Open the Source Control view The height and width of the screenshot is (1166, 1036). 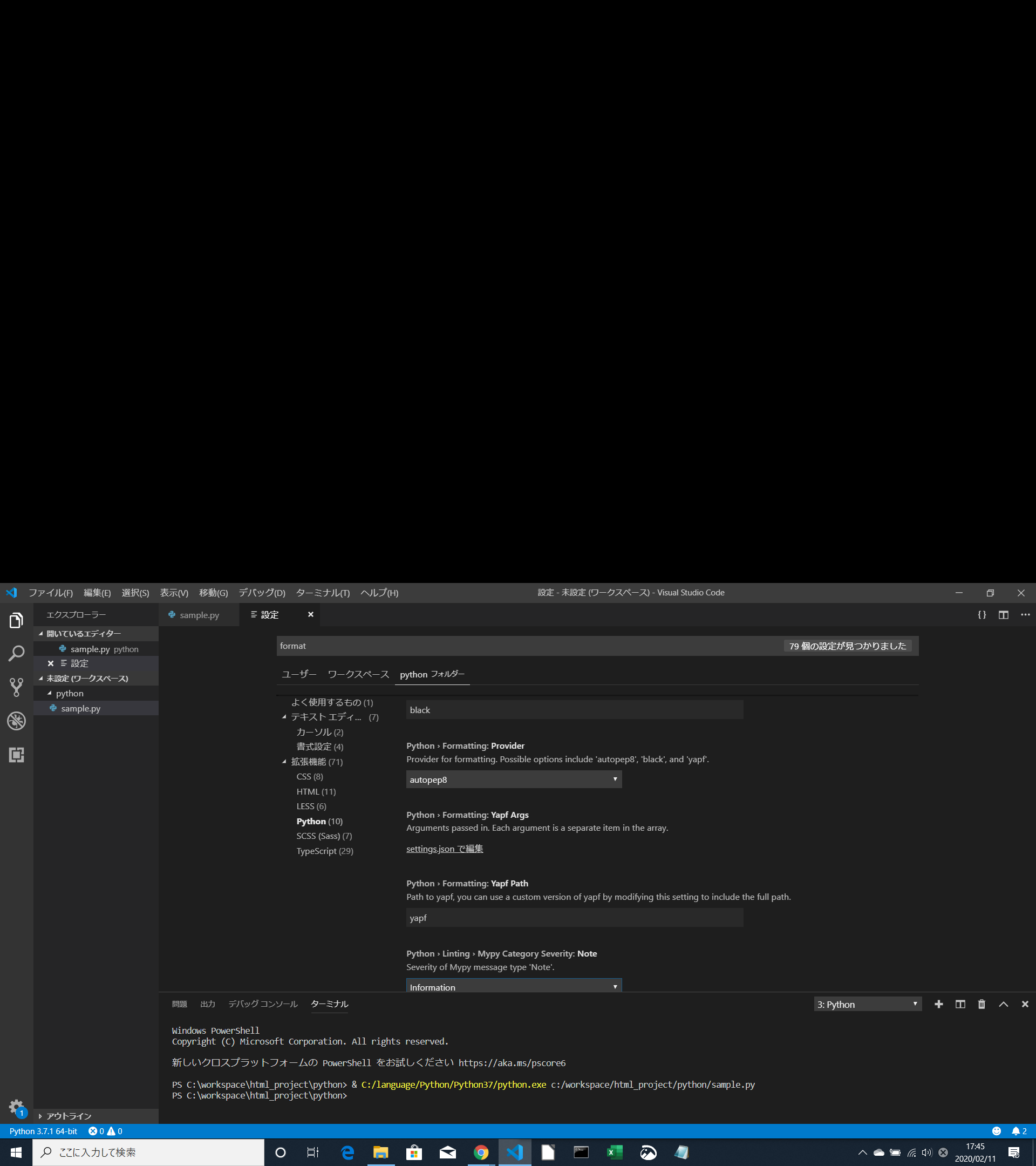pyautogui.click(x=17, y=687)
